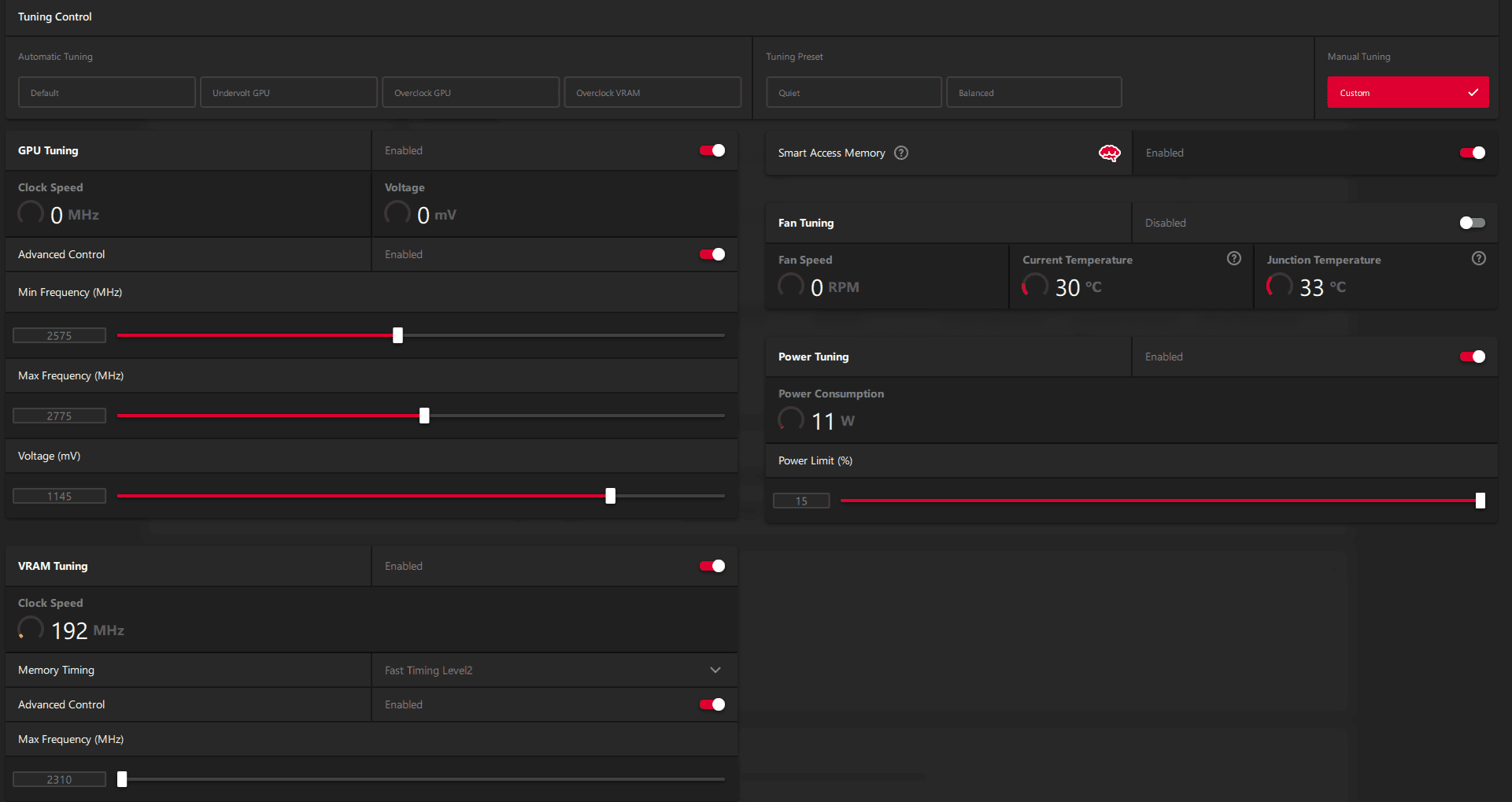Click the VRAM 2310 frequency input field

tap(59, 779)
